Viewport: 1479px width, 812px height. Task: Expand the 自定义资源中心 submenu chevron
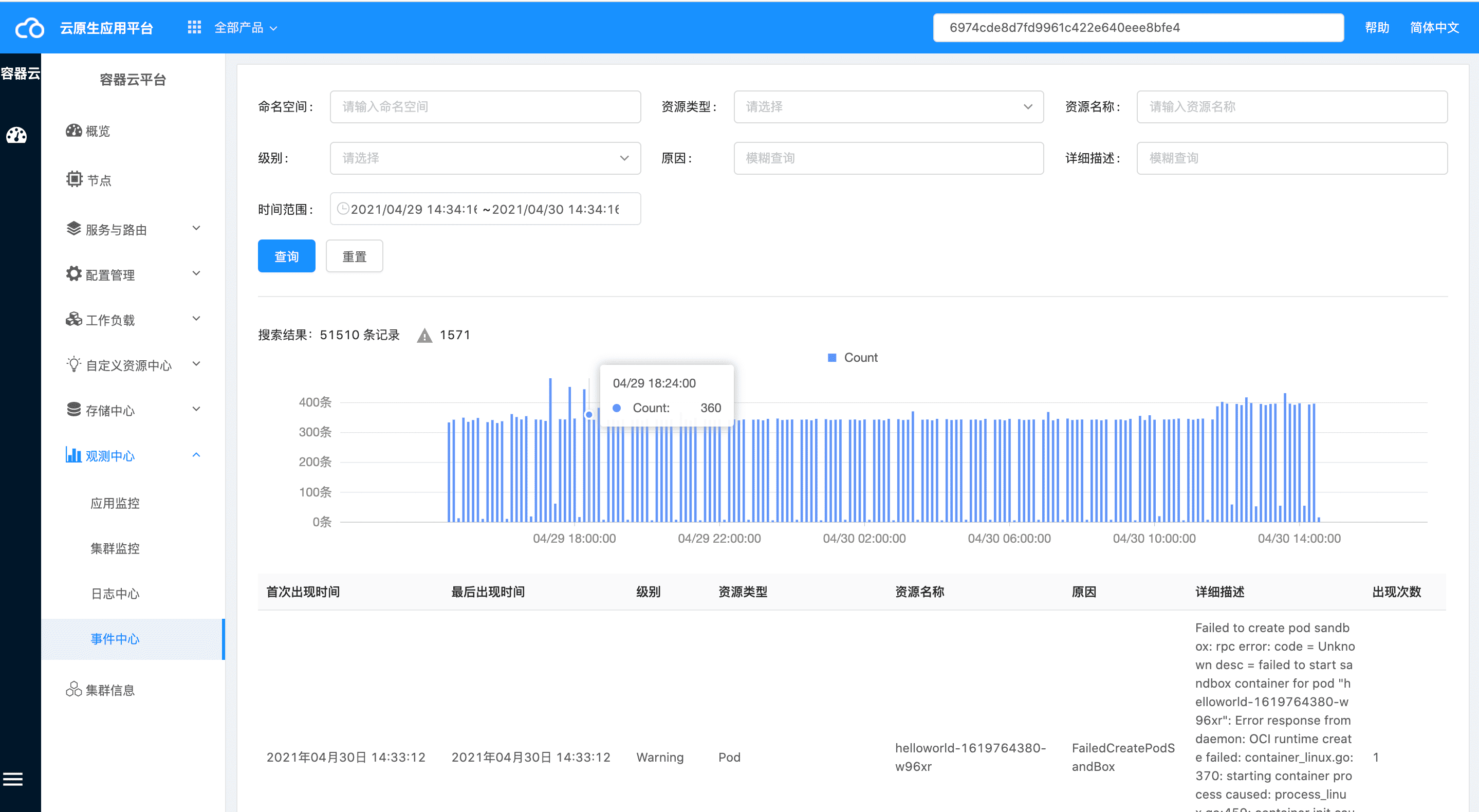click(x=196, y=364)
